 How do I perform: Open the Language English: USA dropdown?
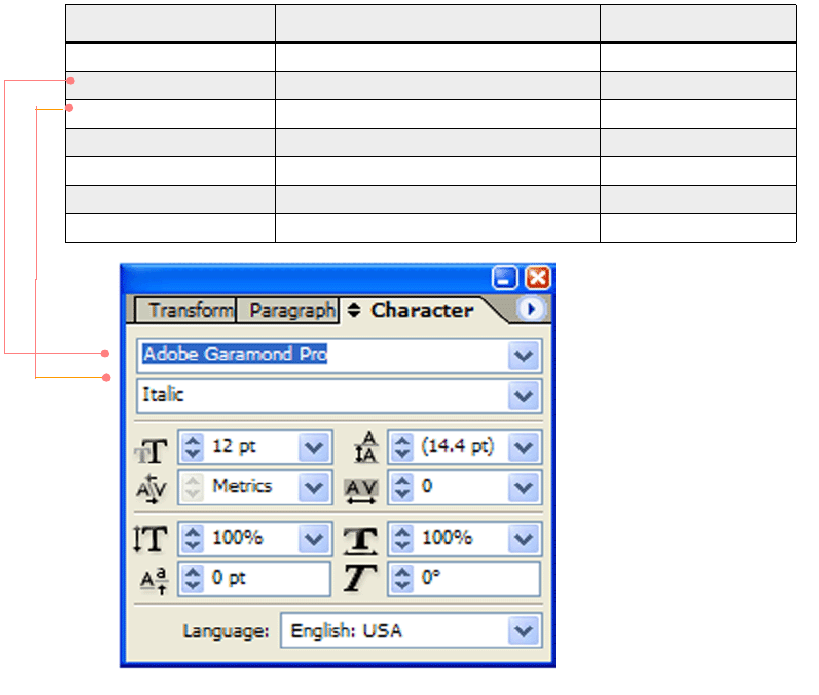pyautogui.click(x=523, y=631)
